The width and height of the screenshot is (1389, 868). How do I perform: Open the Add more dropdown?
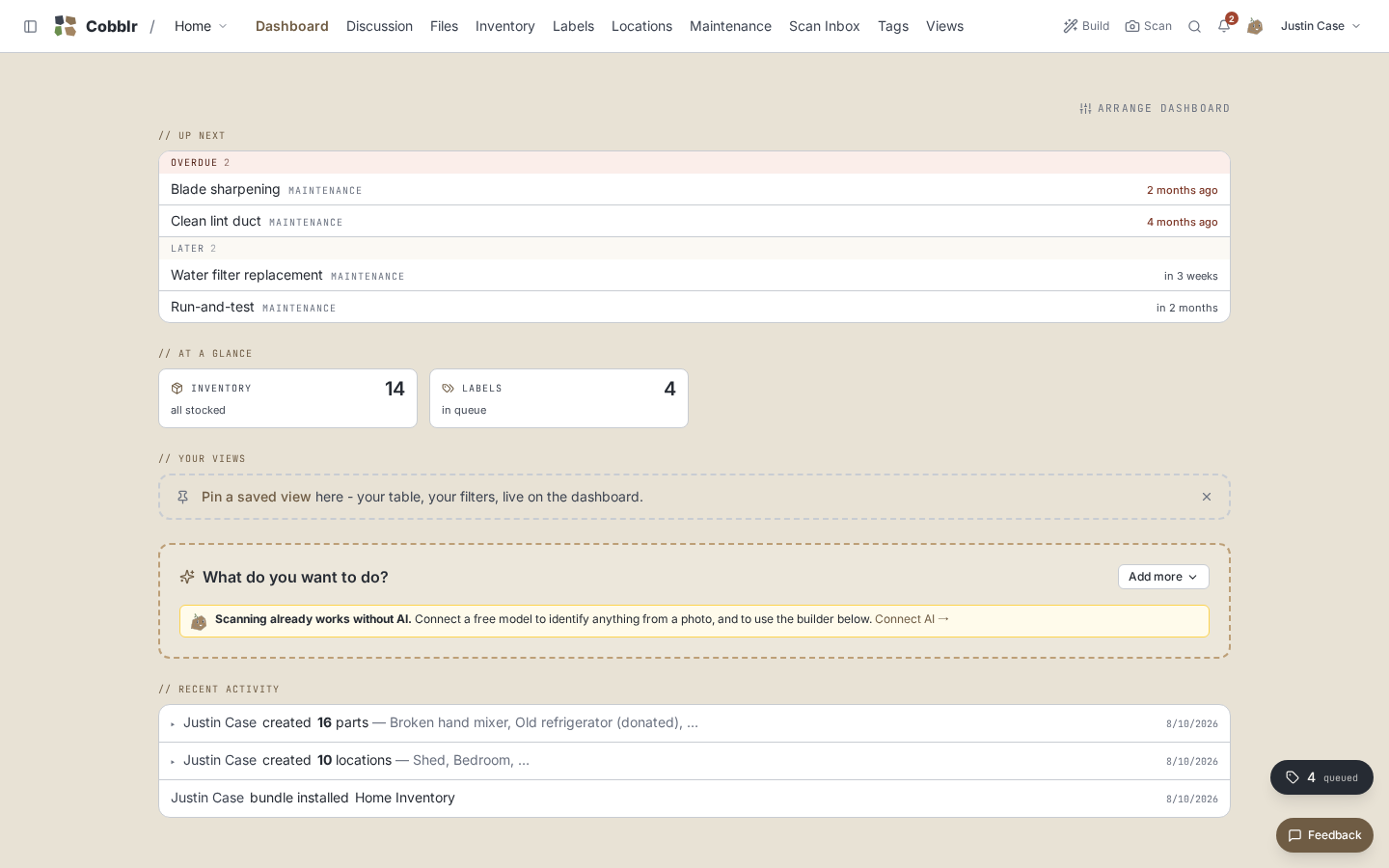1163,577
